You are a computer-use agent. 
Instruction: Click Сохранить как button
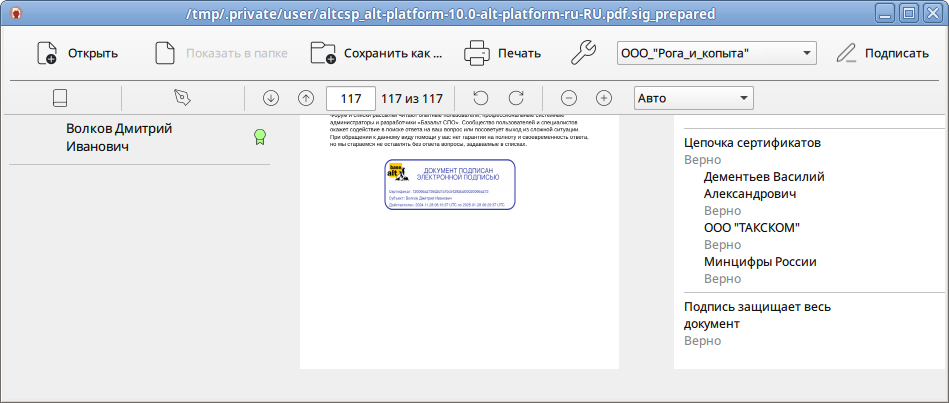376,53
